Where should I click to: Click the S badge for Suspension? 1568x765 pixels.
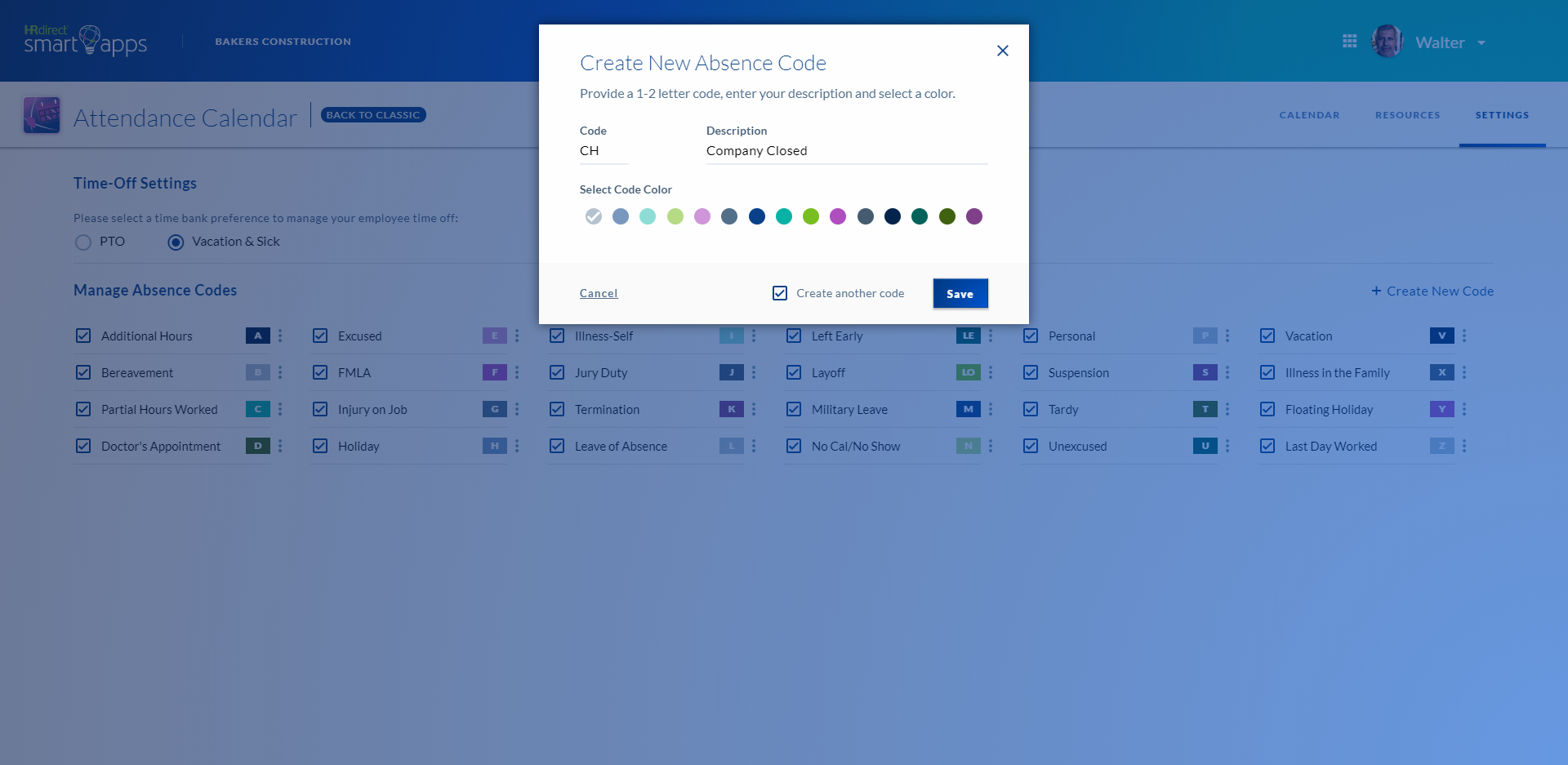click(x=1205, y=372)
